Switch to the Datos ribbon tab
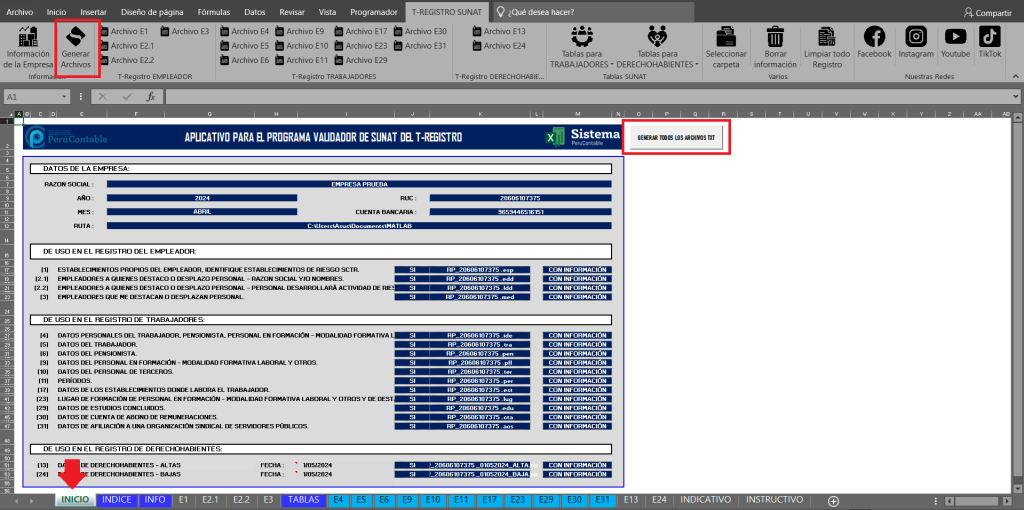The width and height of the screenshot is (1024, 510). tap(255, 12)
